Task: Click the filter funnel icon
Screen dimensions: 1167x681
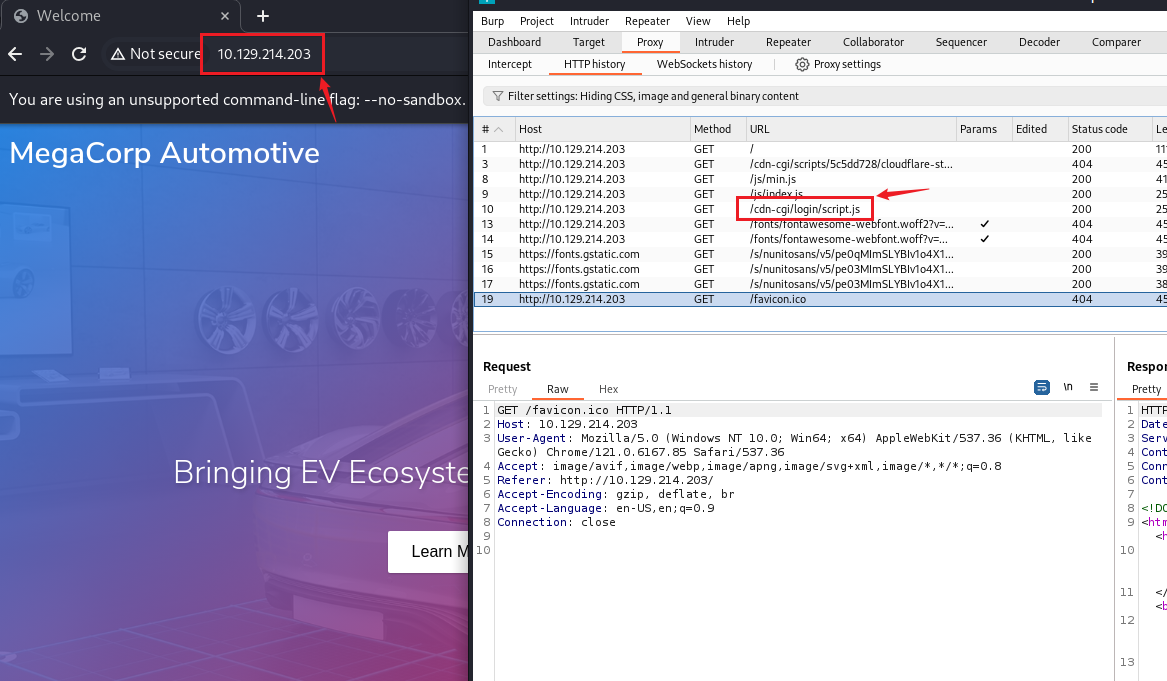Action: pos(498,96)
